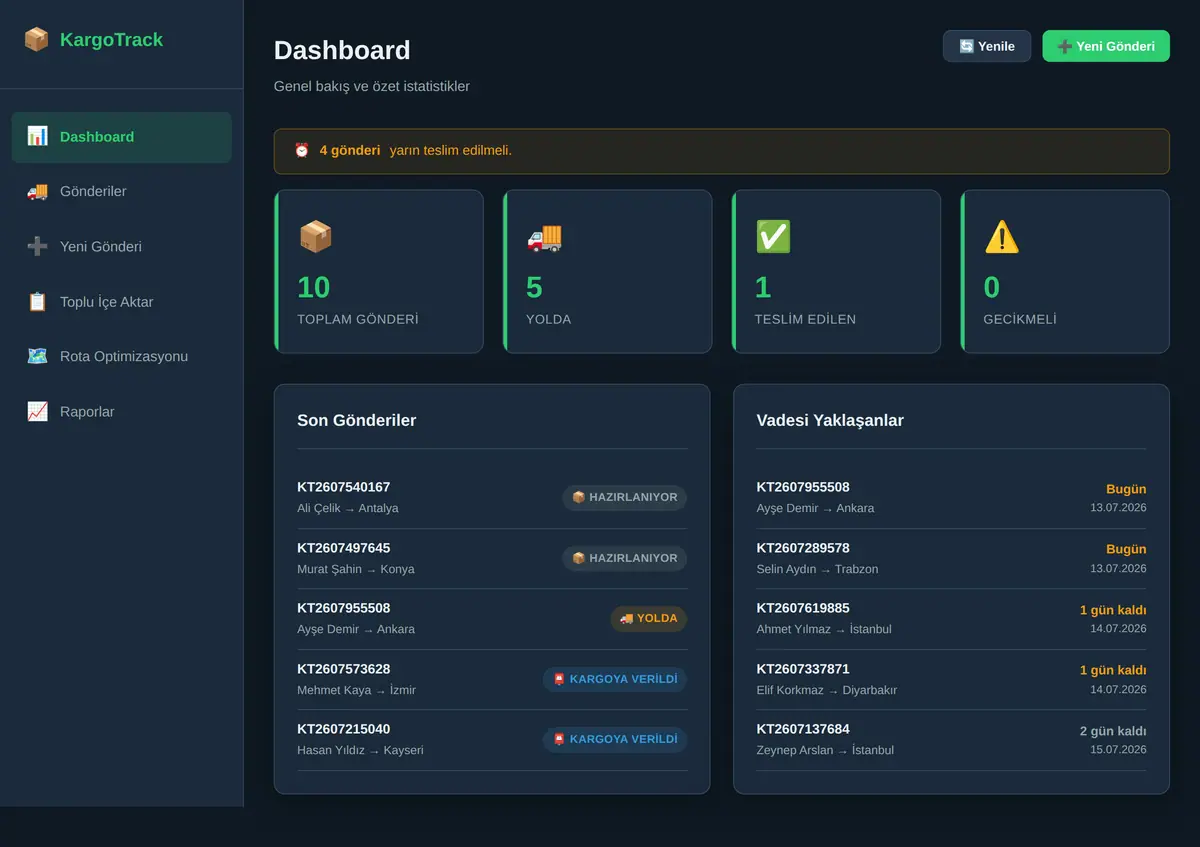This screenshot has width=1200, height=847.
Task: Click 'Ahmet Yılmaz → İstanbul' route text
Action: click(824, 629)
